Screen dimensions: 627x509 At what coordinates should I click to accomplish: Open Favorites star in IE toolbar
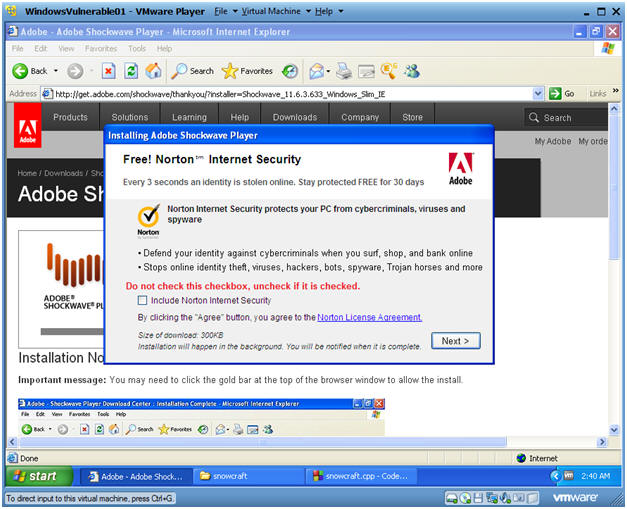tap(230, 71)
